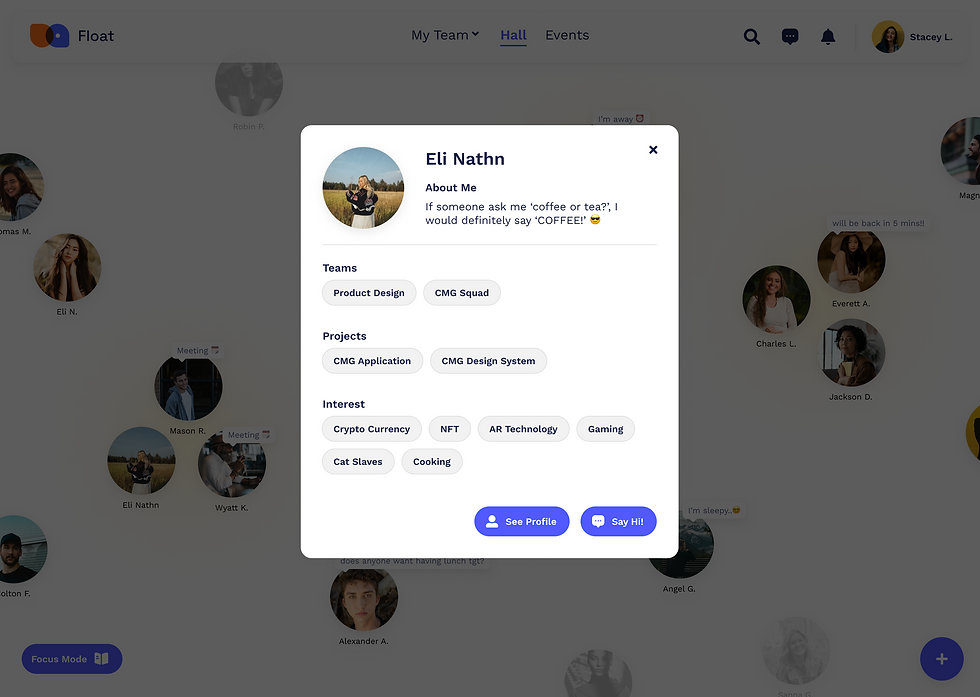This screenshot has height=697, width=980.
Task: Select the Cooking interest tag
Action: click(432, 461)
